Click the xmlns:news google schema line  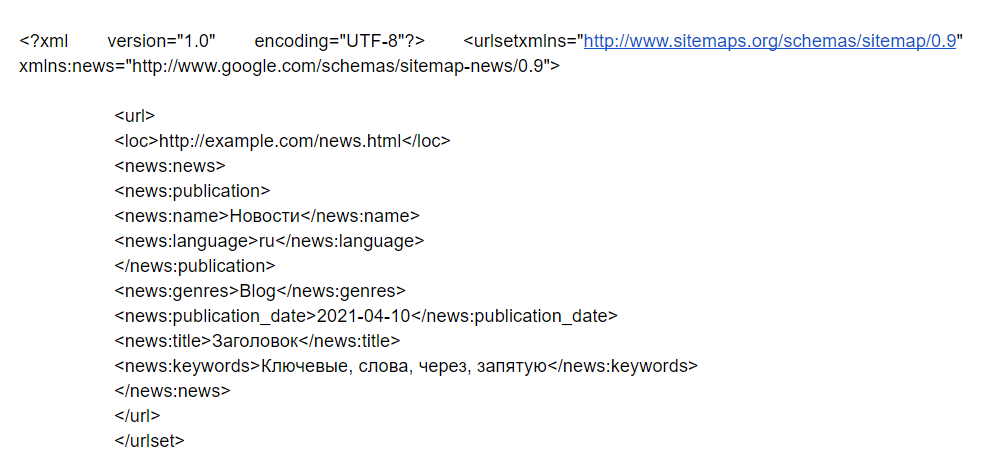290,66
